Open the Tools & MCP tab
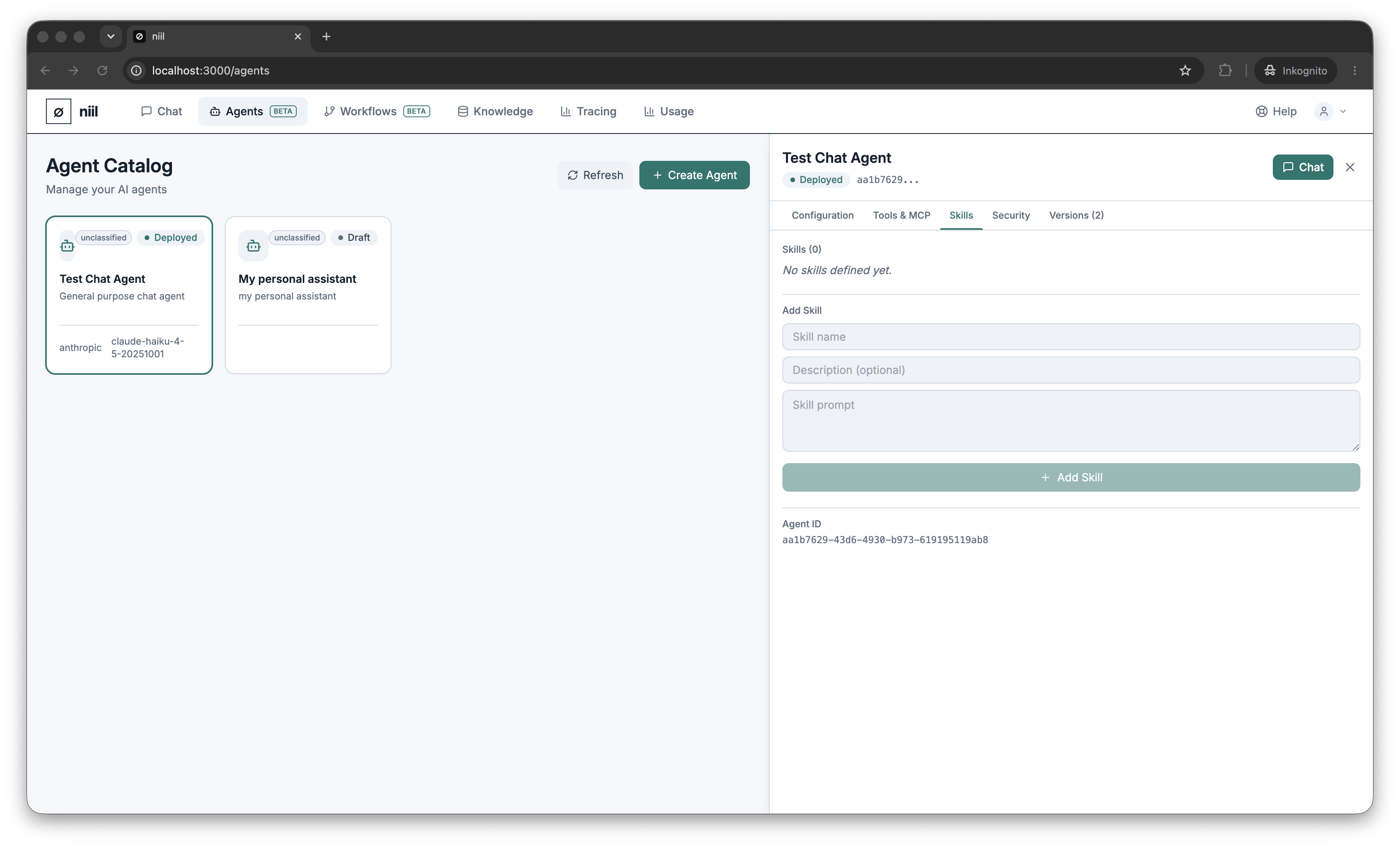Screen dimensions: 1400x847 (x=901, y=215)
